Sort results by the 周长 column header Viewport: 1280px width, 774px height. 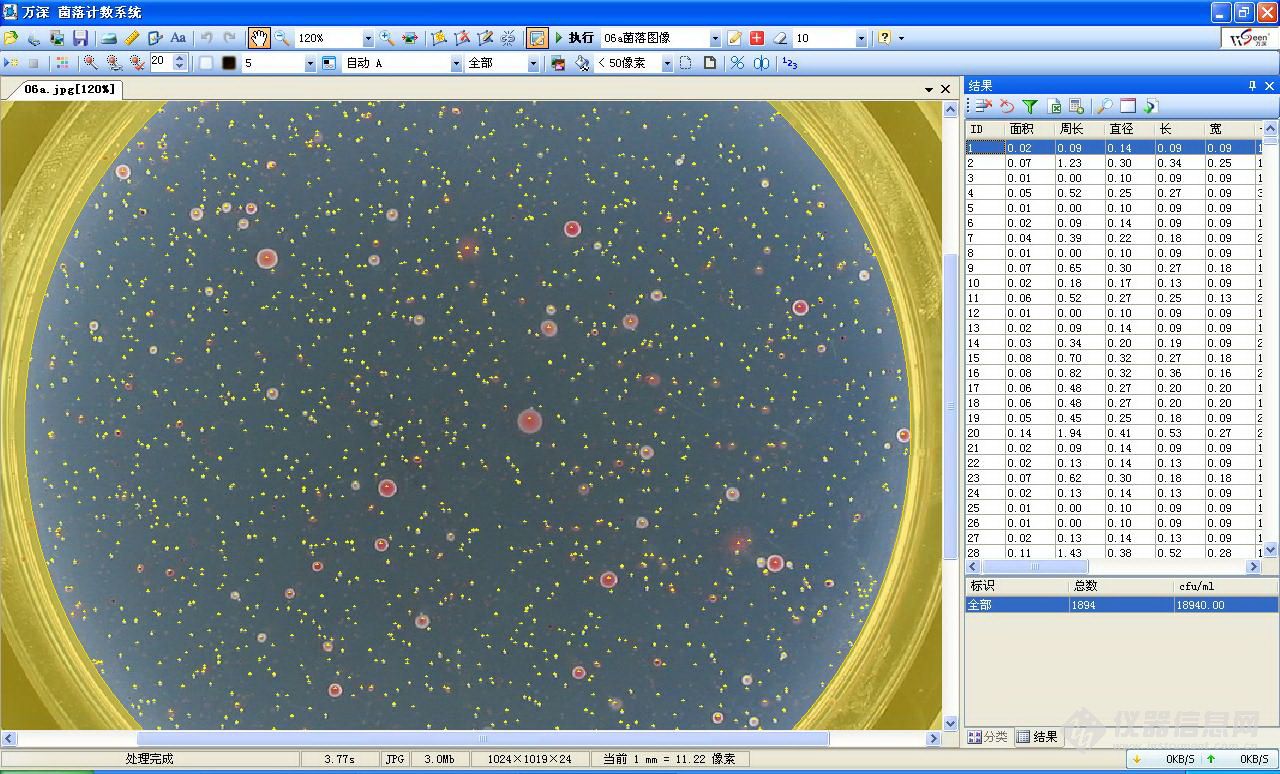click(1080, 129)
